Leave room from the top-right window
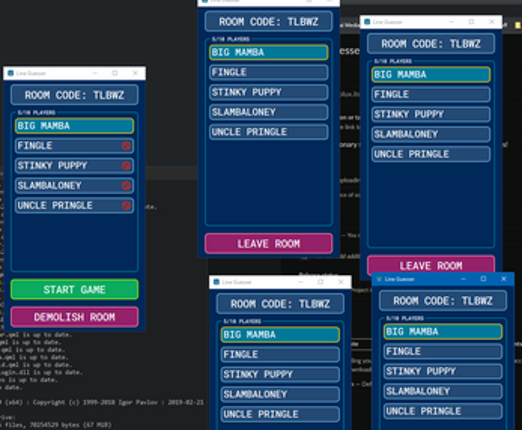This screenshot has height=430, width=522. [x=431, y=266]
